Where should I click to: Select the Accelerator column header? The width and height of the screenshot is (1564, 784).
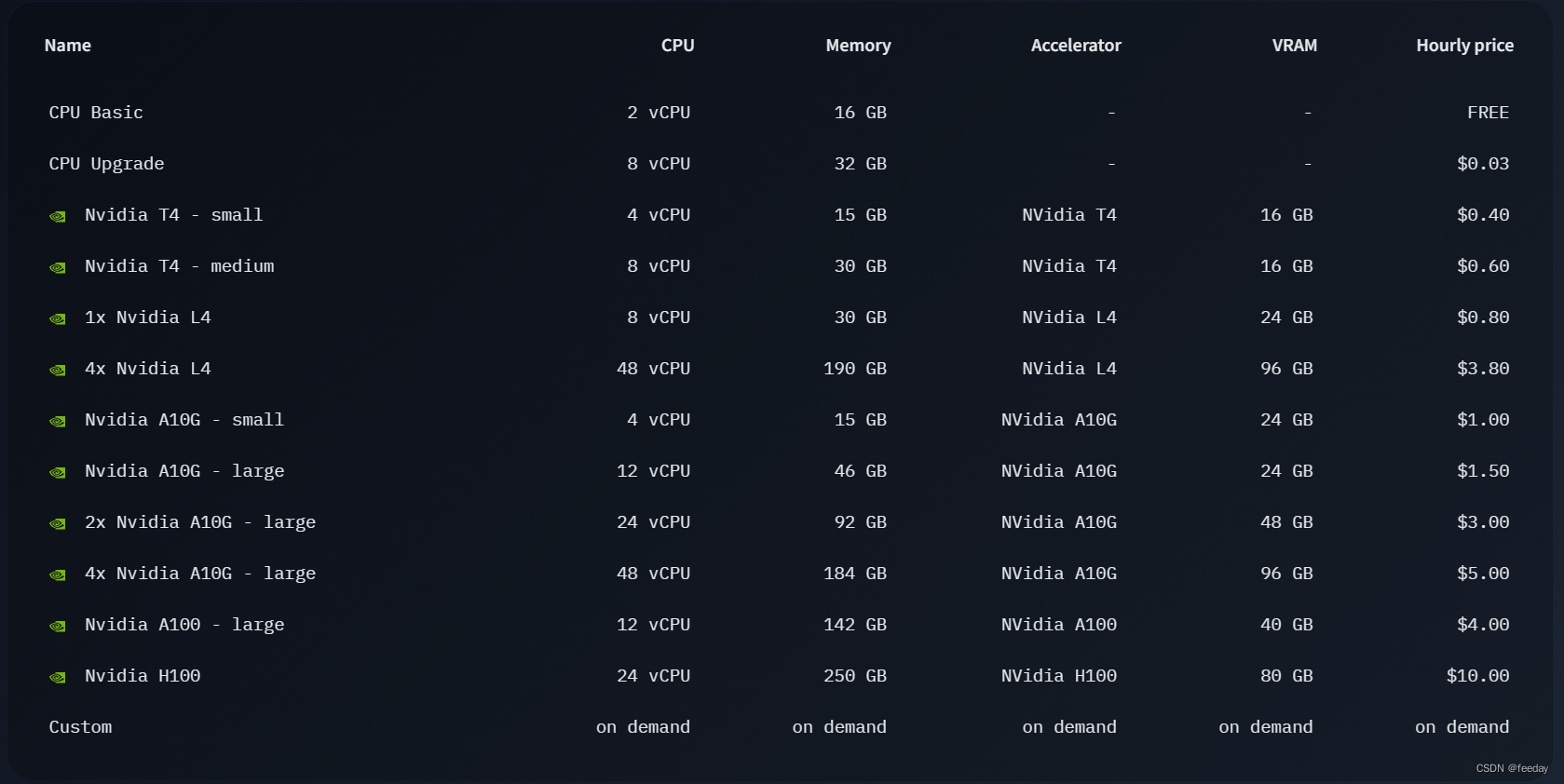[1076, 46]
